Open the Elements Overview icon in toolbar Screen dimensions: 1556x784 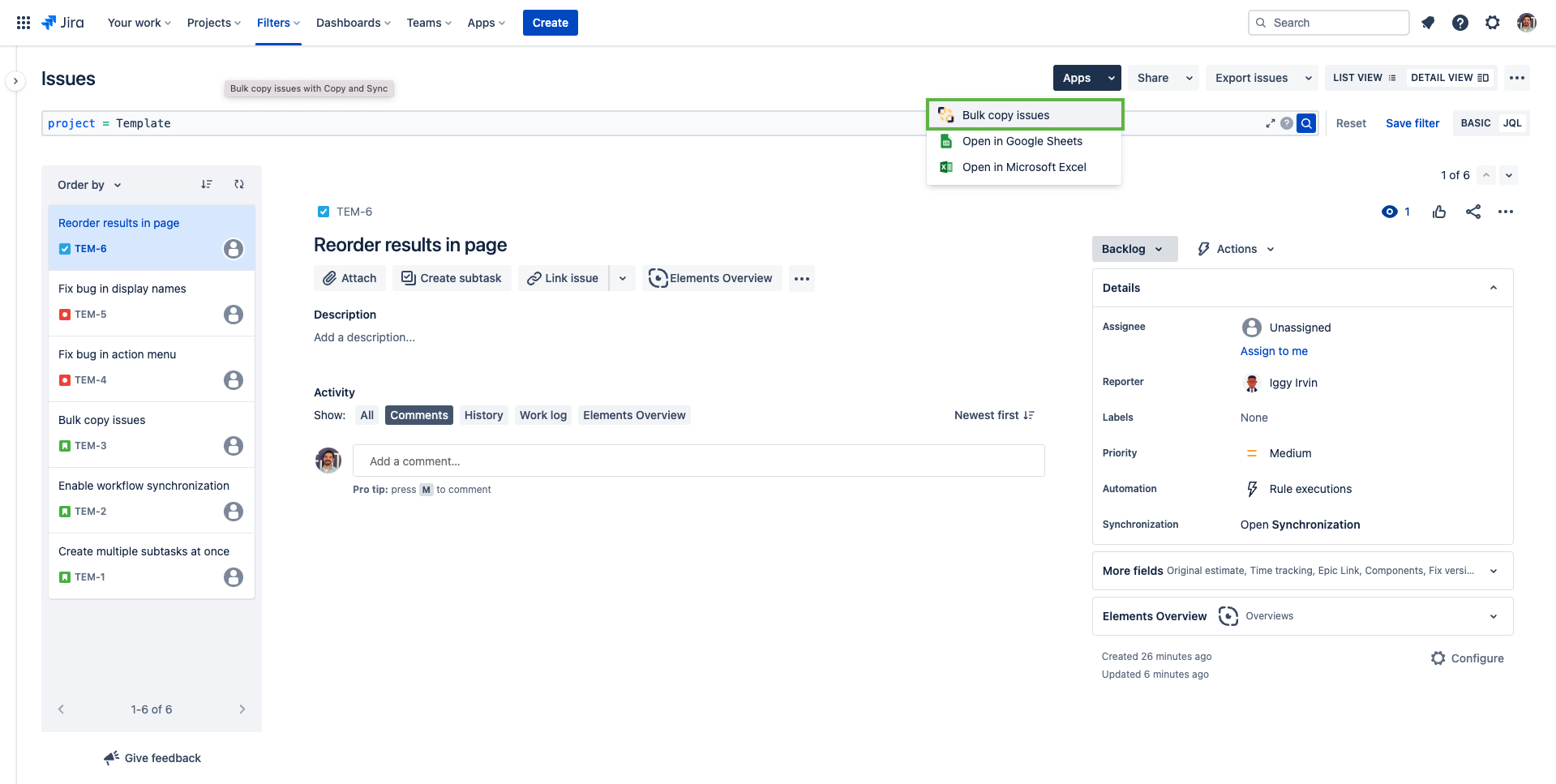click(658, 278)
